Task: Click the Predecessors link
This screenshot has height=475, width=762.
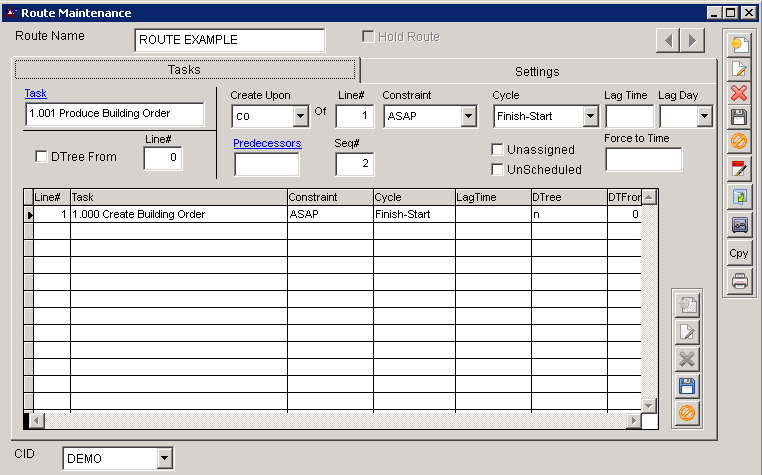Action: coord(267,143)
